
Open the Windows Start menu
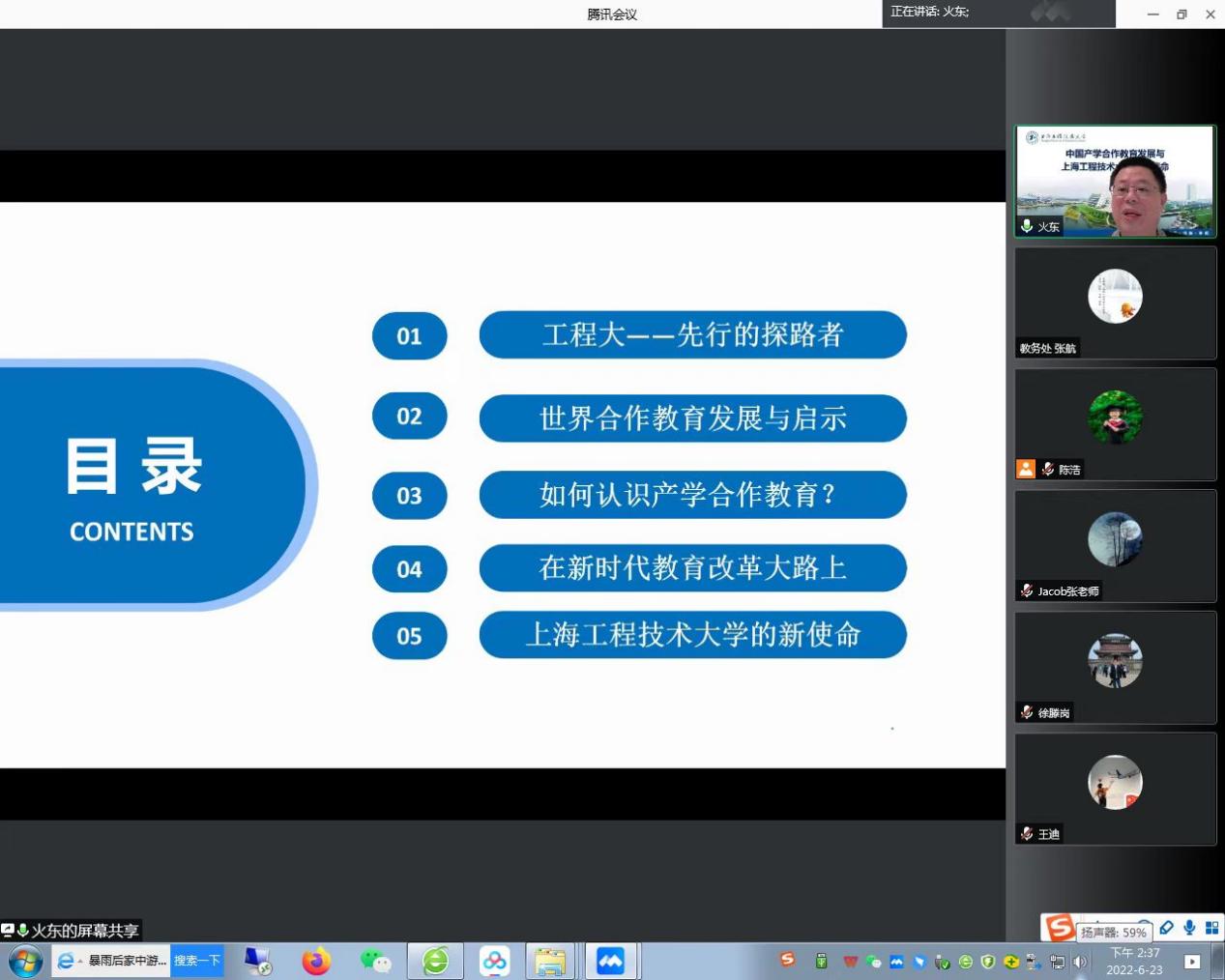click(x=25, y=962)
